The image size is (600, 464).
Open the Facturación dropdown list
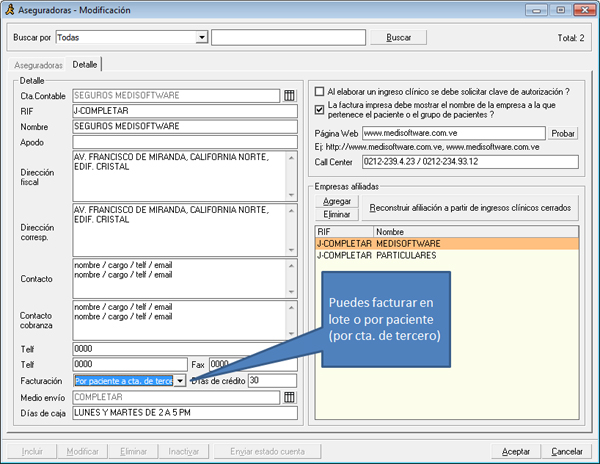(180, 381)
